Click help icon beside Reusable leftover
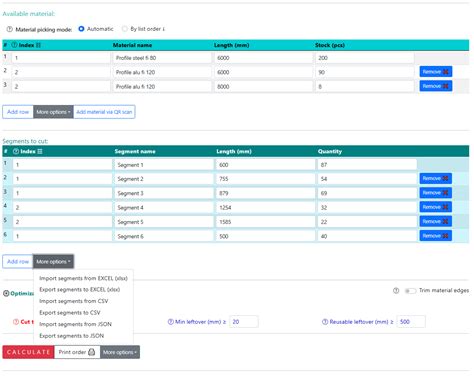 (325, 322)
